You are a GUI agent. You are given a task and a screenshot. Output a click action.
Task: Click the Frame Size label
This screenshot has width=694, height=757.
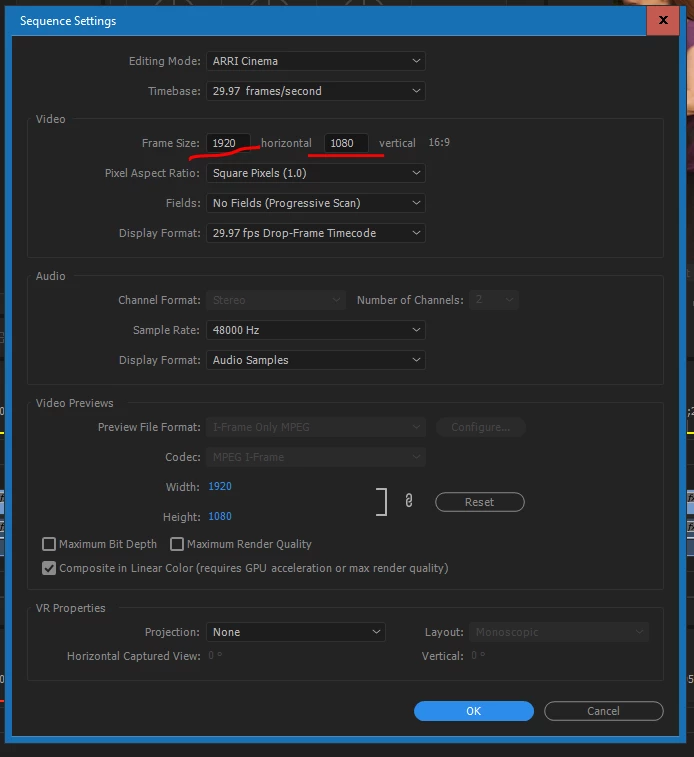point(170,143)
